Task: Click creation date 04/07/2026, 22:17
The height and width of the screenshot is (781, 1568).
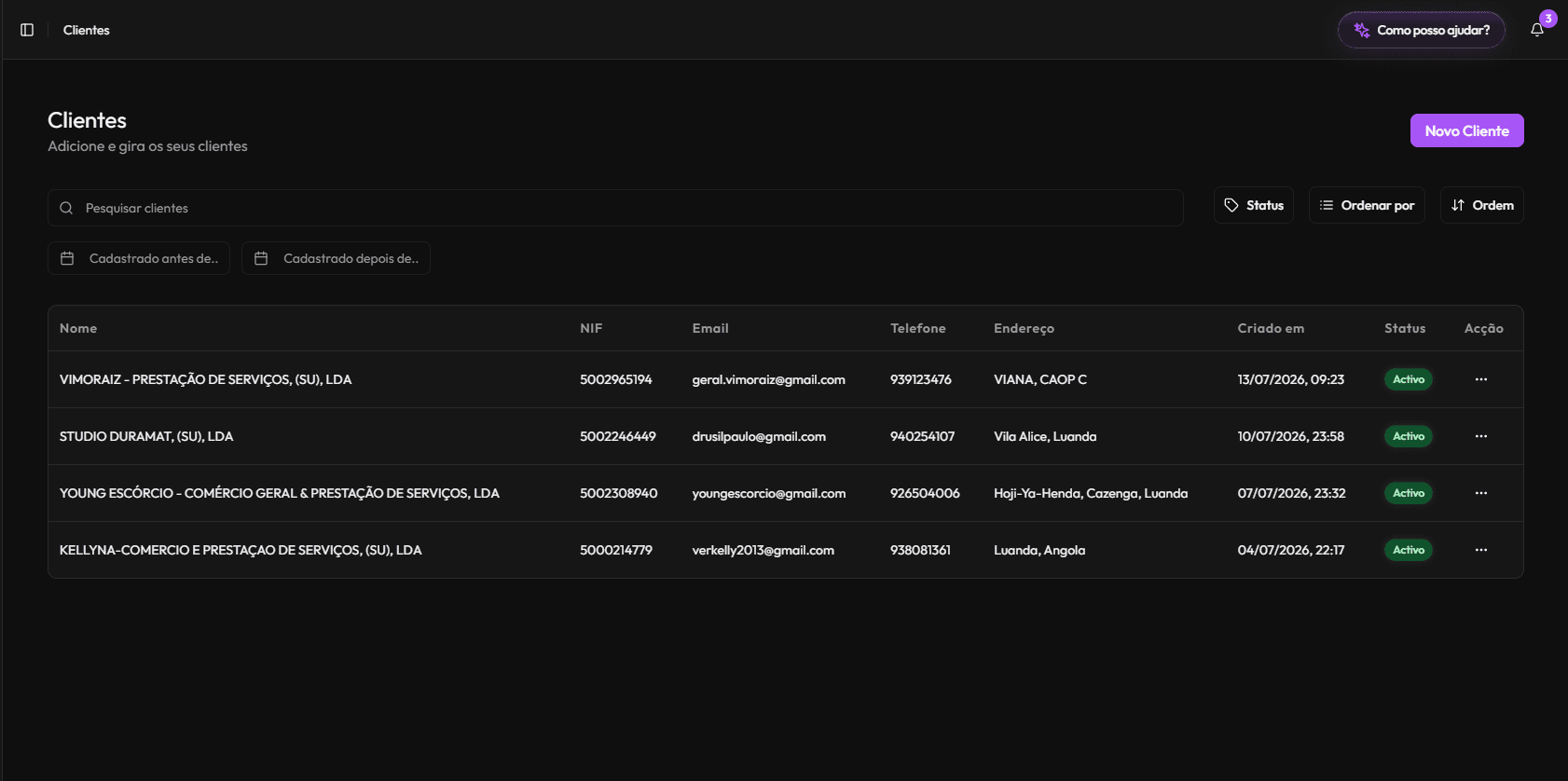Action: [x=1291, y=550]
